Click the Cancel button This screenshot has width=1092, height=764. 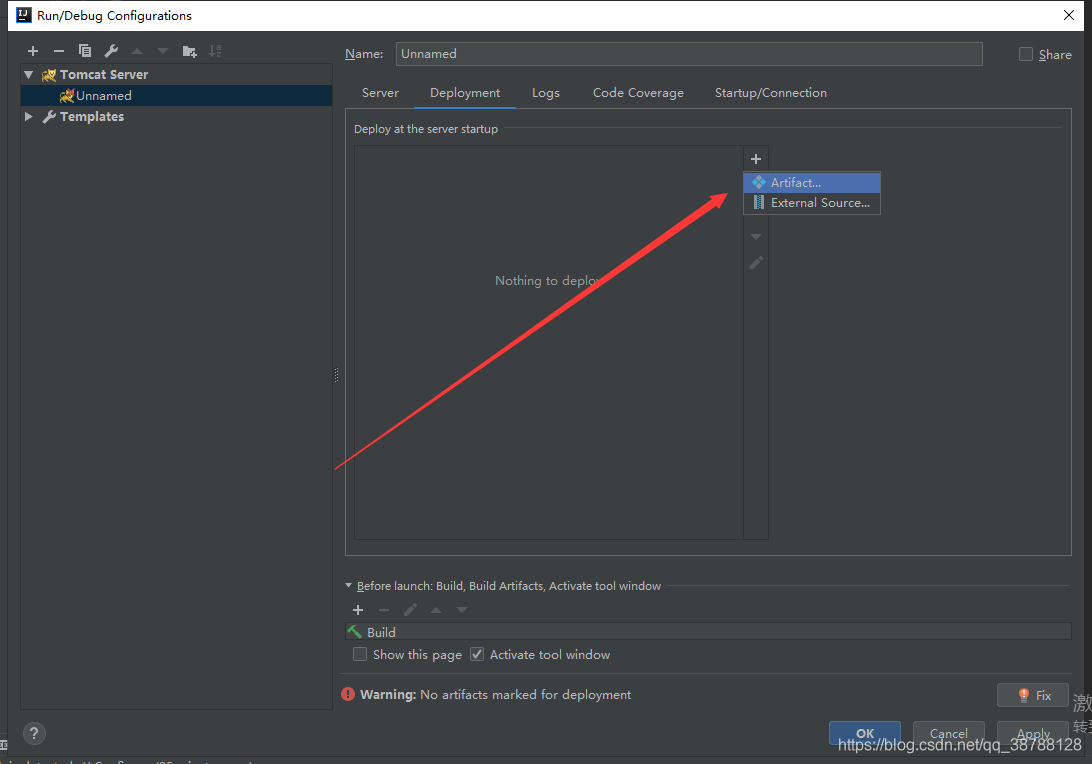point(949,733)
